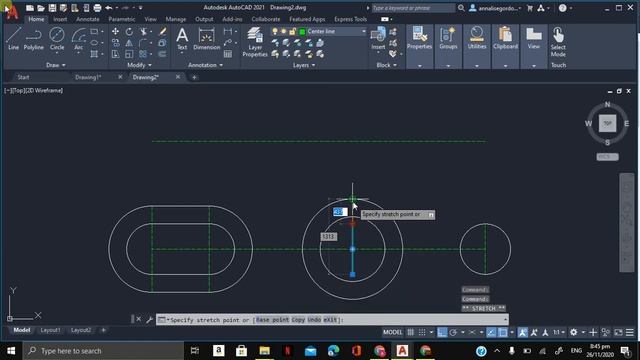Open the Annotate ribbon tab
The height and width of the screenshot is (360, 640).
[x=88, y=19]
